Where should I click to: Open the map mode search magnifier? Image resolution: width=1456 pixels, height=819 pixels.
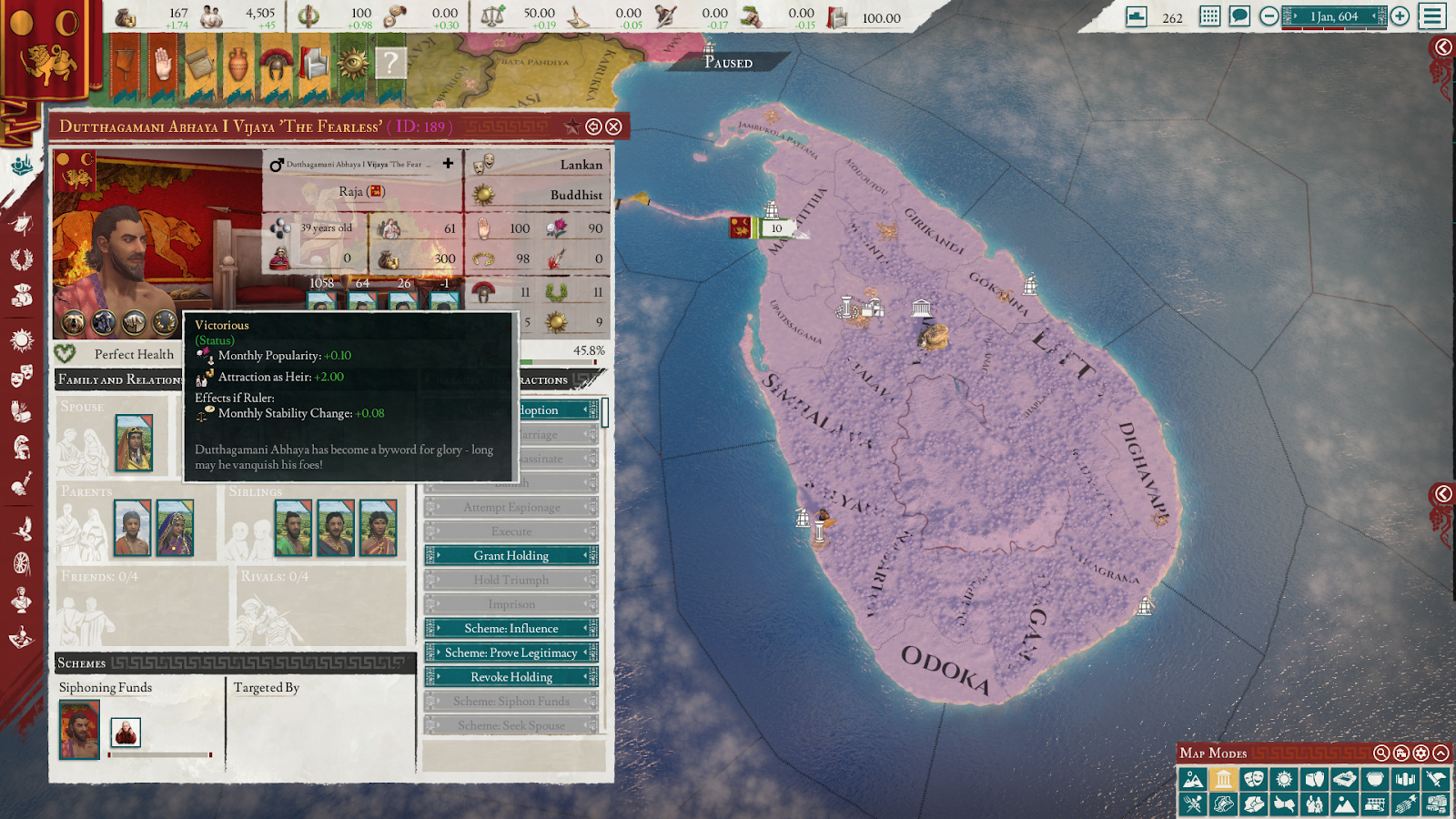(1381, 753)
